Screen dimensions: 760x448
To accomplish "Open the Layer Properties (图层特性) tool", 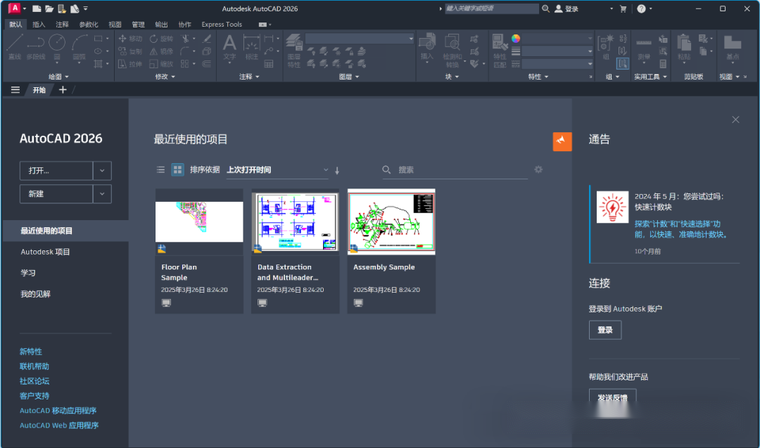I will click(x=294, y=51).
